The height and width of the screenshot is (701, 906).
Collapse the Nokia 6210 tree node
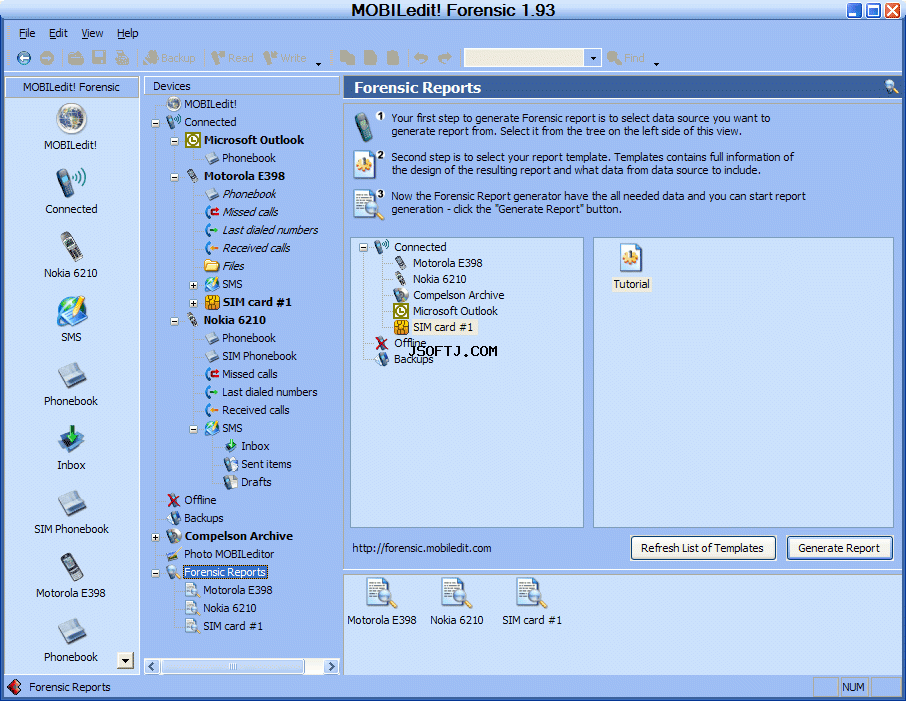tap(174, 321)
